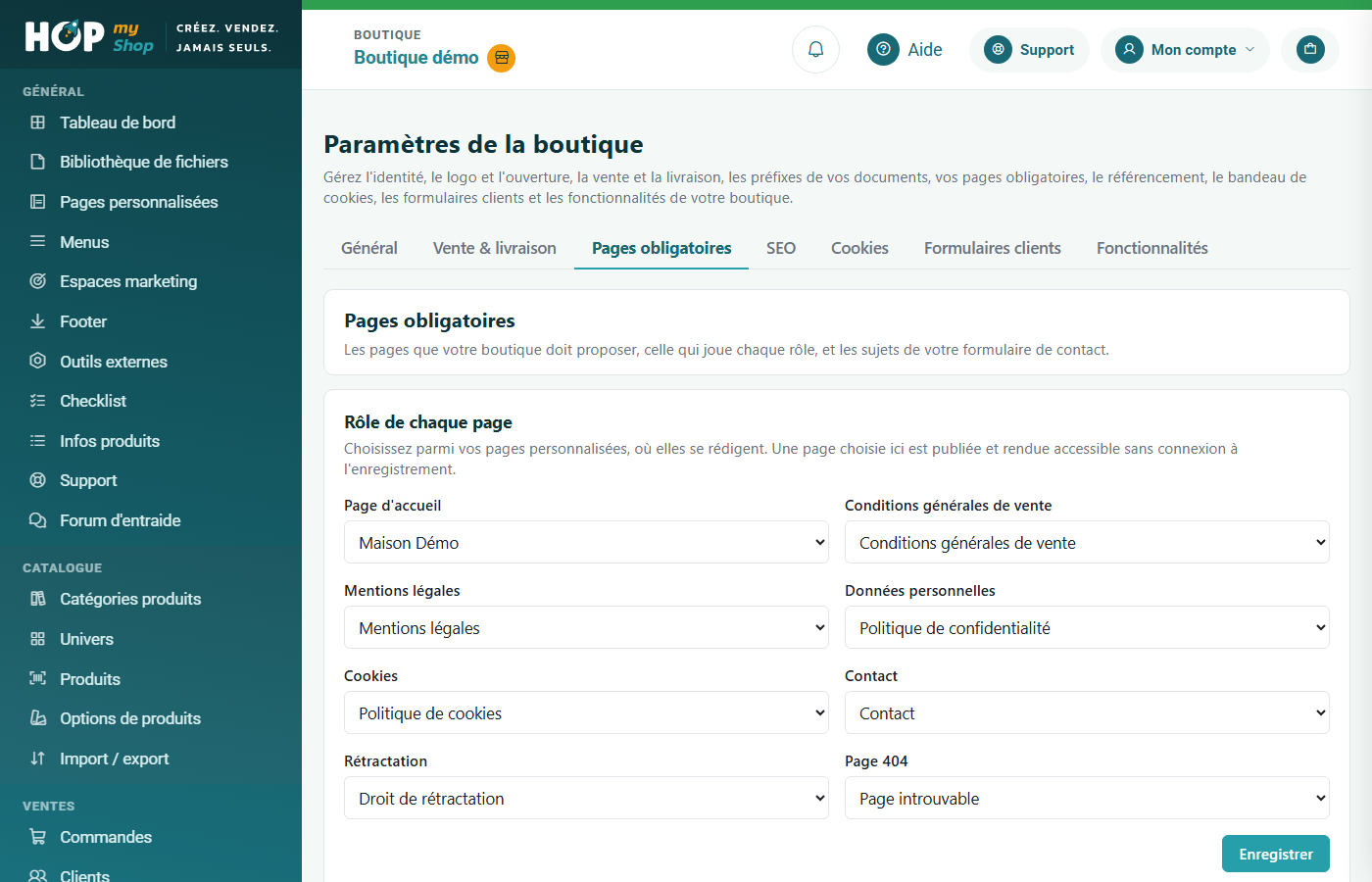
Task: Switch to the SEO tab
Action: (781, 248)
